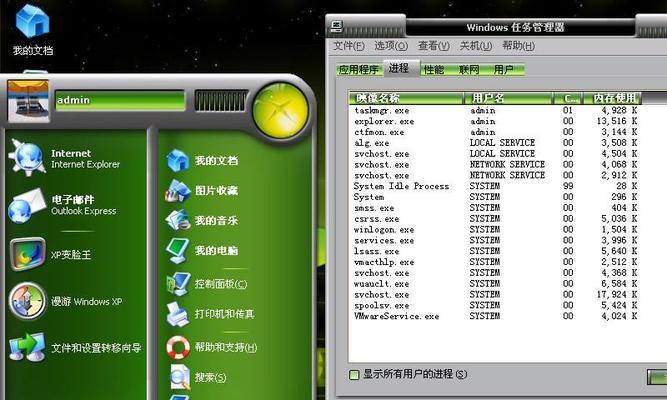Open 选项(O) menu in Task Manager
Viewport: 667px width, 400px height.
click(x=391, y=46)
